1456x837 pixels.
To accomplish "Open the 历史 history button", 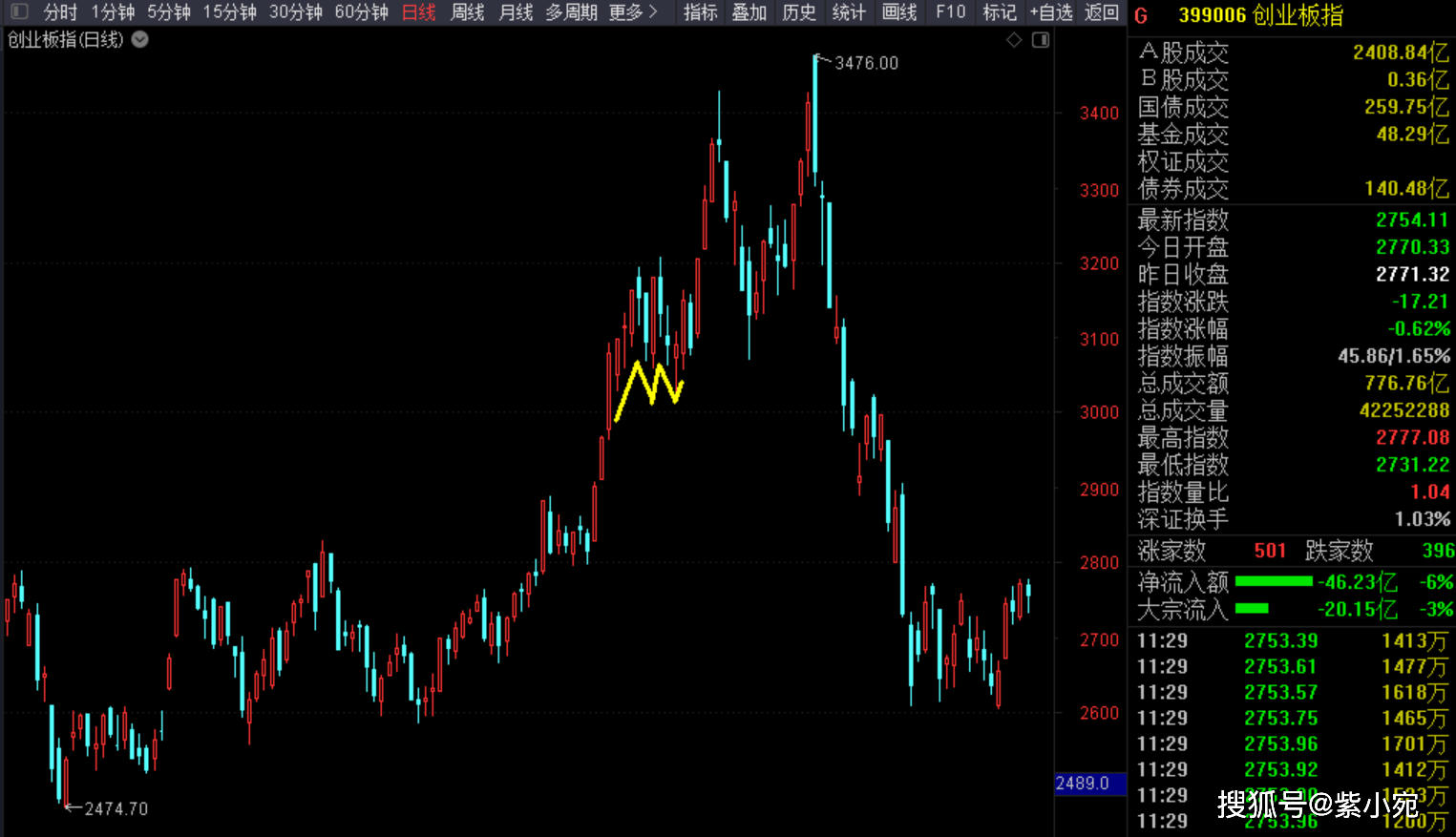I will pyautogui.click(x=799, y=12).
